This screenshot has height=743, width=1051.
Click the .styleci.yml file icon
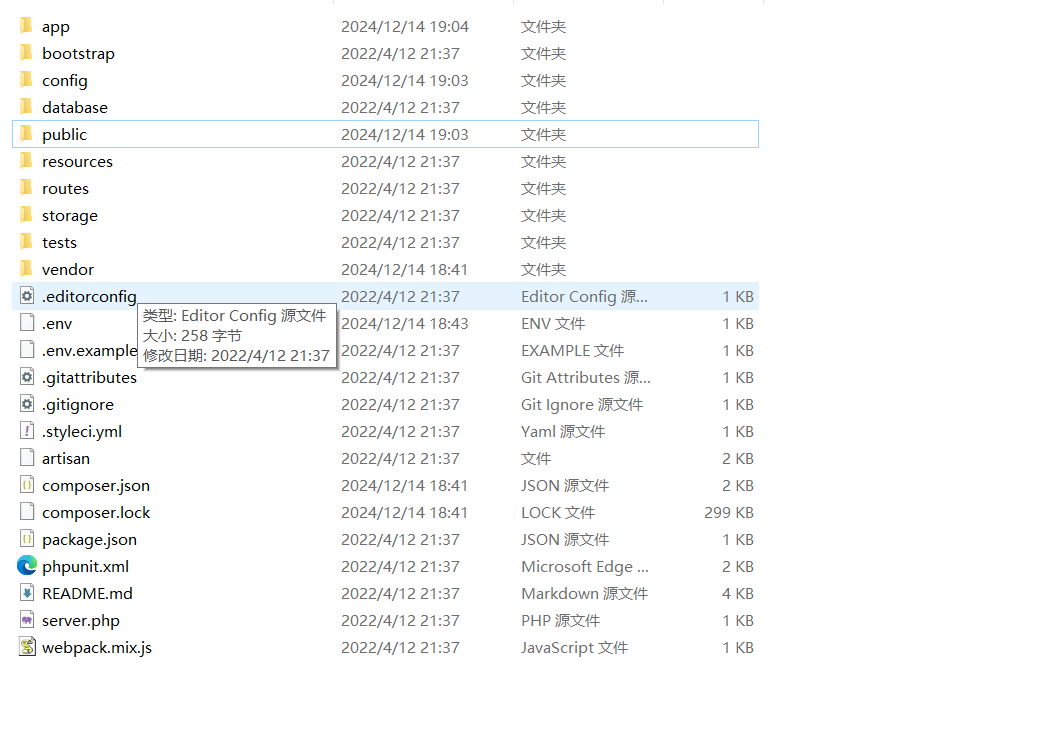point(27,431)
